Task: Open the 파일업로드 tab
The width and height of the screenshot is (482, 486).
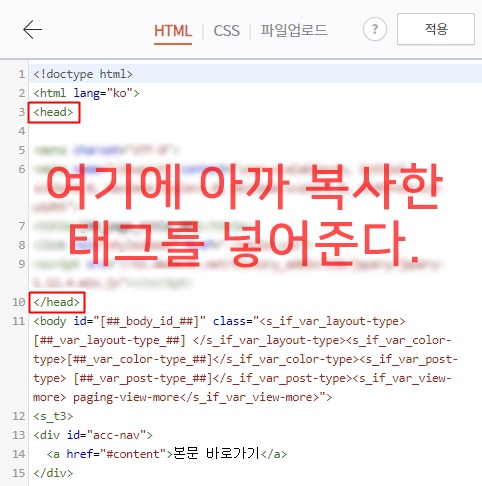Action: click(294, 30)
